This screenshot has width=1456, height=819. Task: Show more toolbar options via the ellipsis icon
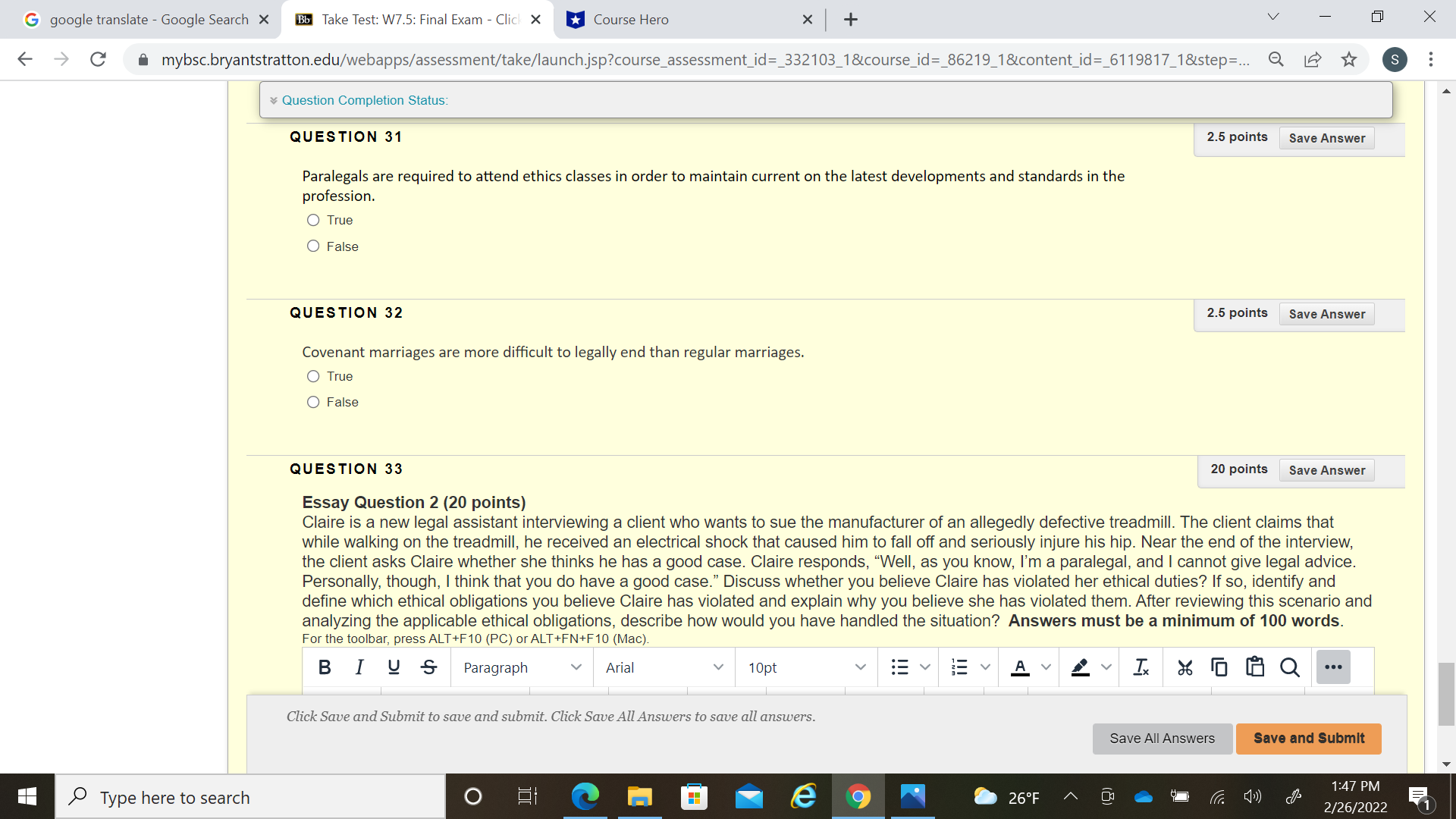(x=1333, y=667)
